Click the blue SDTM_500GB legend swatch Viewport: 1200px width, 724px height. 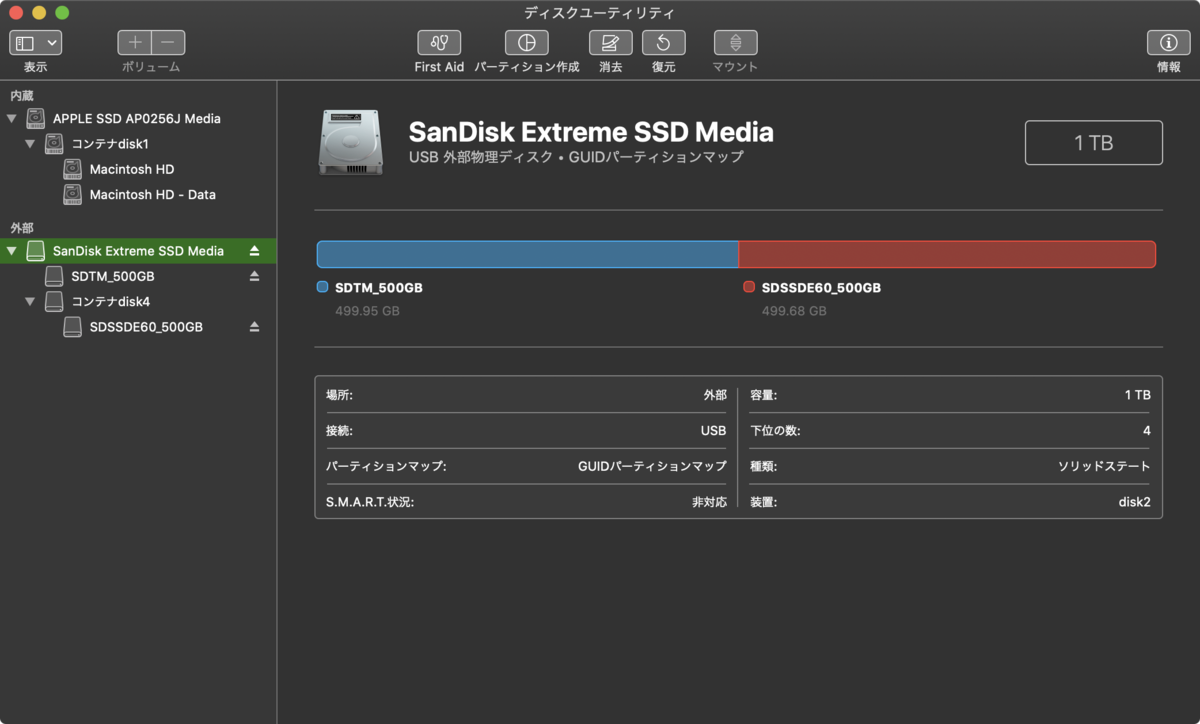[322, 287]
